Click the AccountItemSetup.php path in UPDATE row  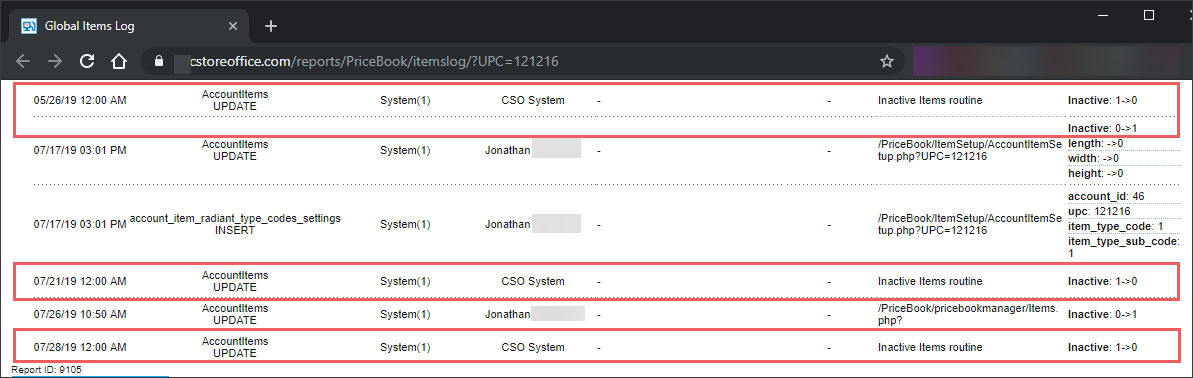(x=969, y=150)
